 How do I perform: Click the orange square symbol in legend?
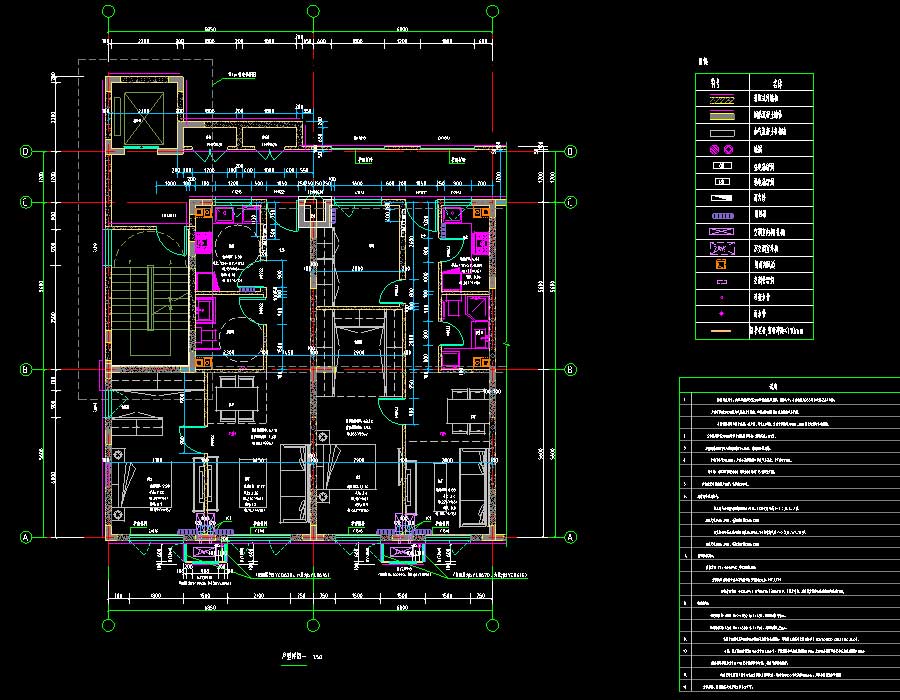coord(722,264)
